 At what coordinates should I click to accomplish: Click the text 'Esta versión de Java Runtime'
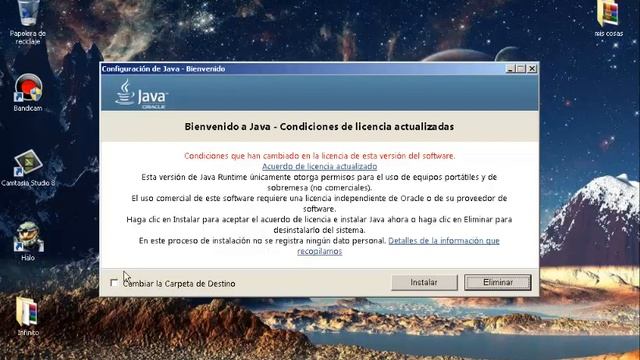(194, 177)
